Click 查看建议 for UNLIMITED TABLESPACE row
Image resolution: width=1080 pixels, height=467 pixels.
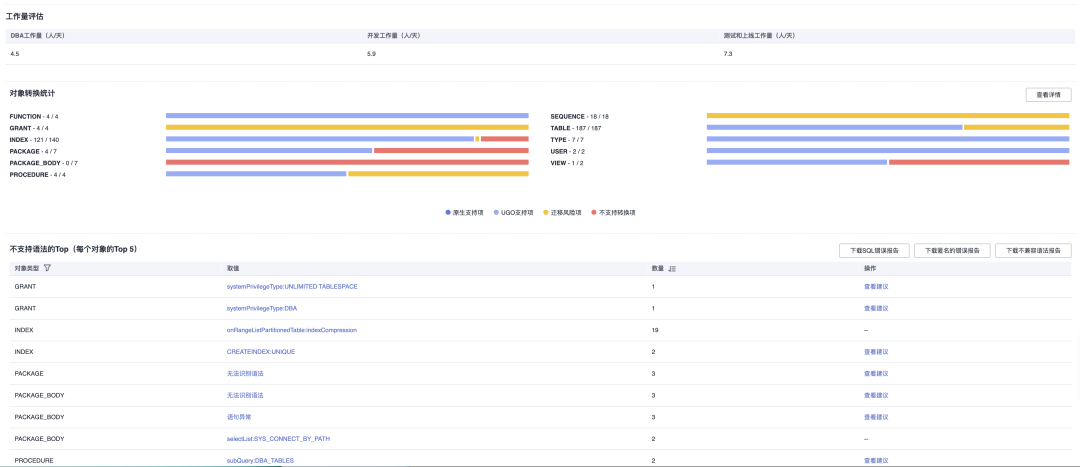pos(876,286)
